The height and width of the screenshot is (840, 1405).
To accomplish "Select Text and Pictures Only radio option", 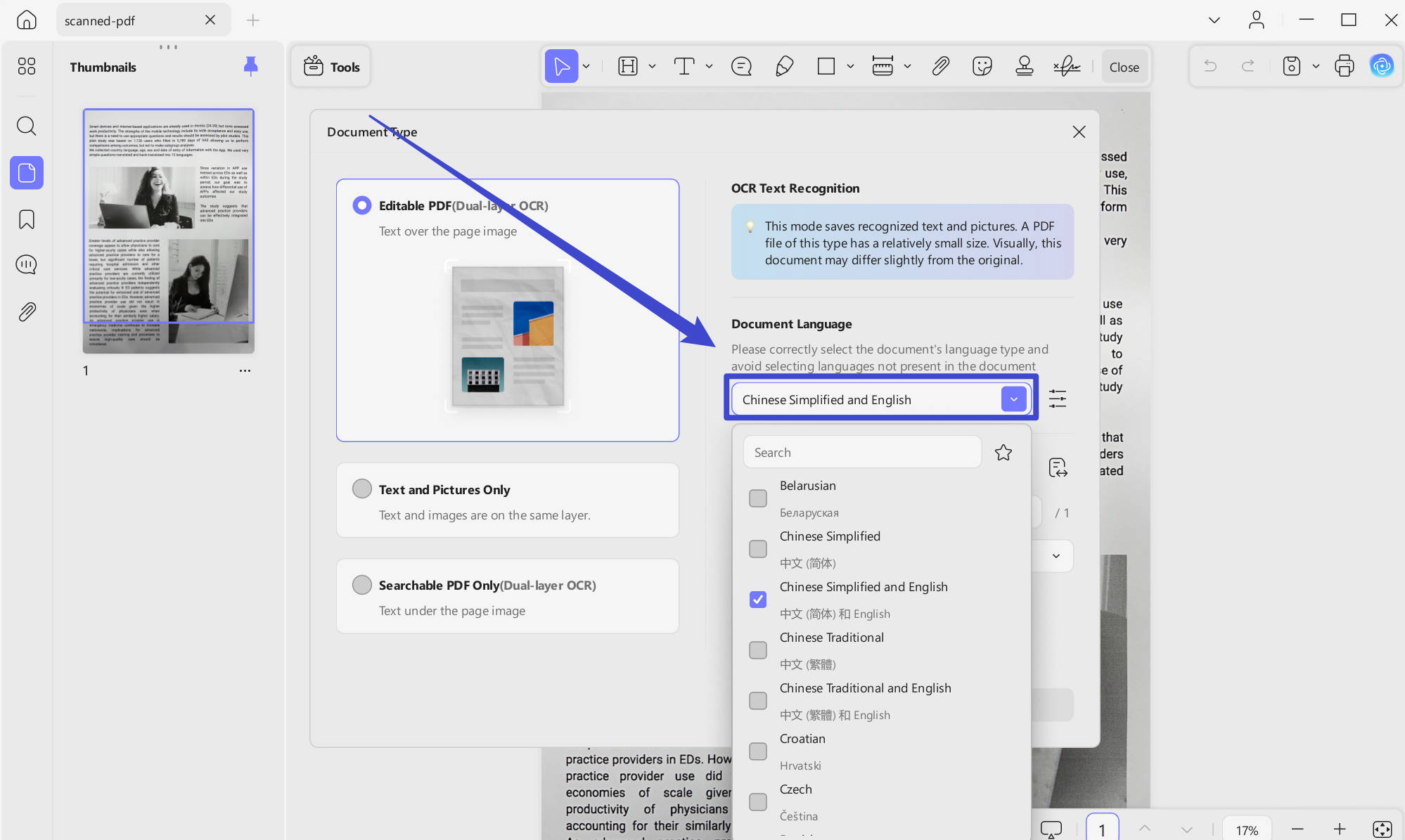I will tap(361, 489).
